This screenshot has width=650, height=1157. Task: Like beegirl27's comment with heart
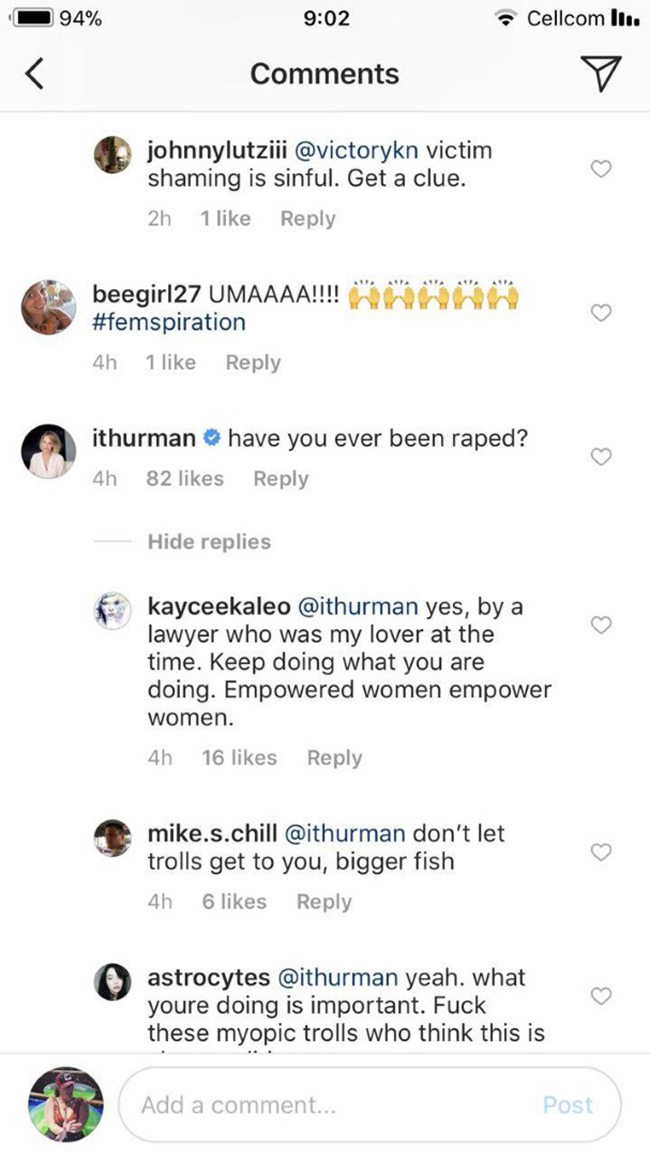601,314
